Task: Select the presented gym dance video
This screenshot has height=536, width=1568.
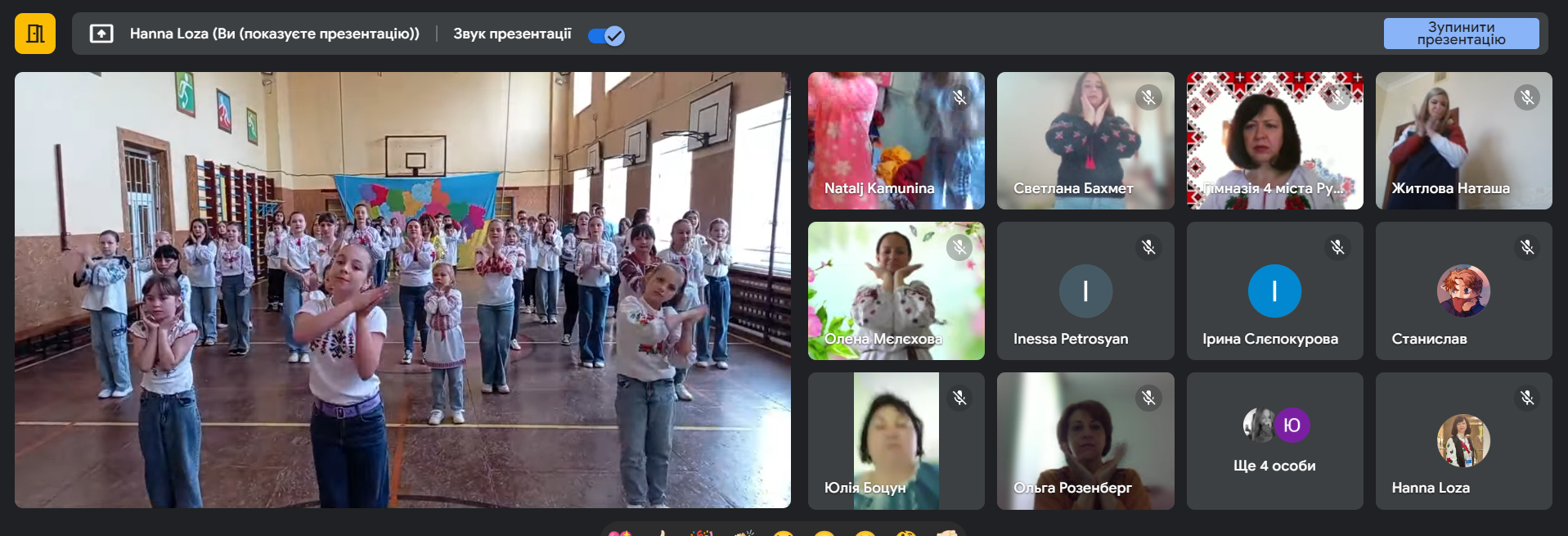Action: point(402,290)
